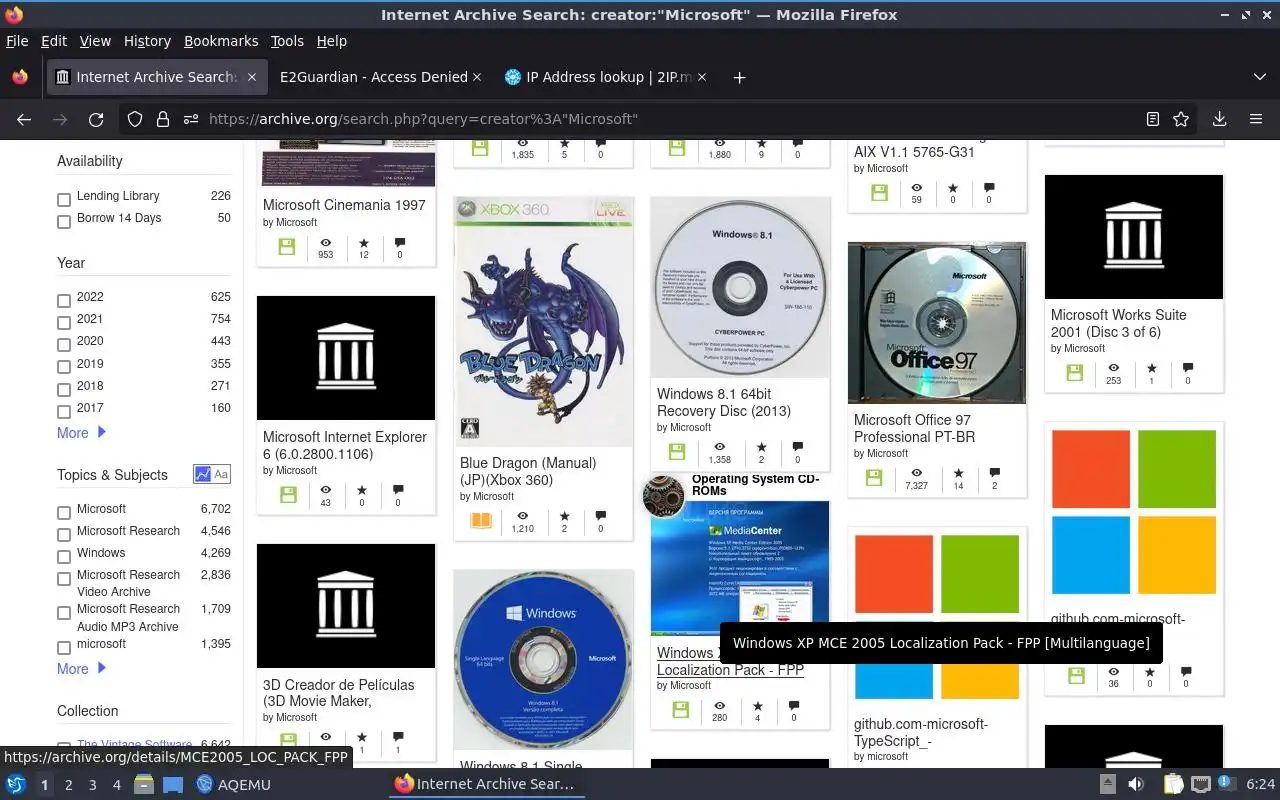Click the clipboard icon in system tray

pos(1173,785)
